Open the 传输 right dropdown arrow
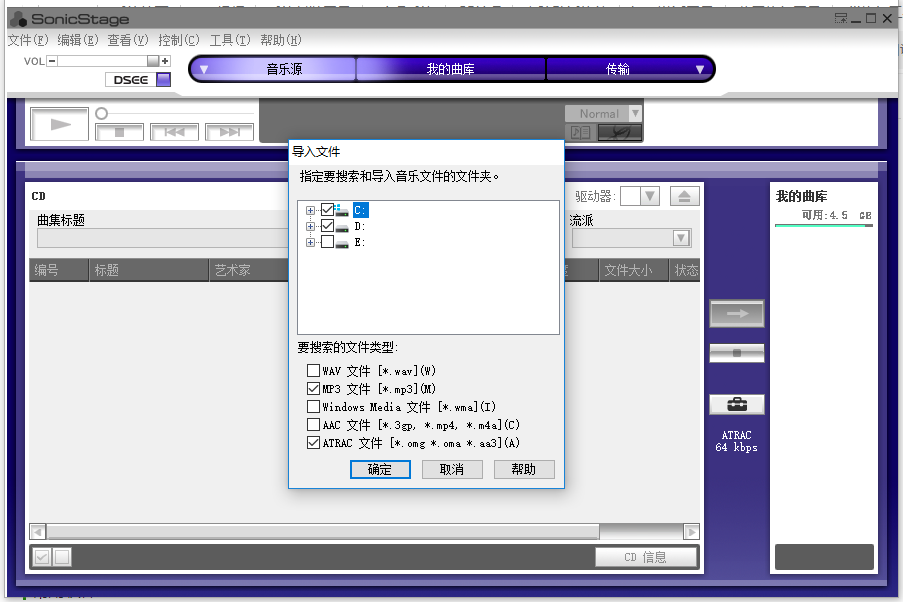 click(700, 70)
